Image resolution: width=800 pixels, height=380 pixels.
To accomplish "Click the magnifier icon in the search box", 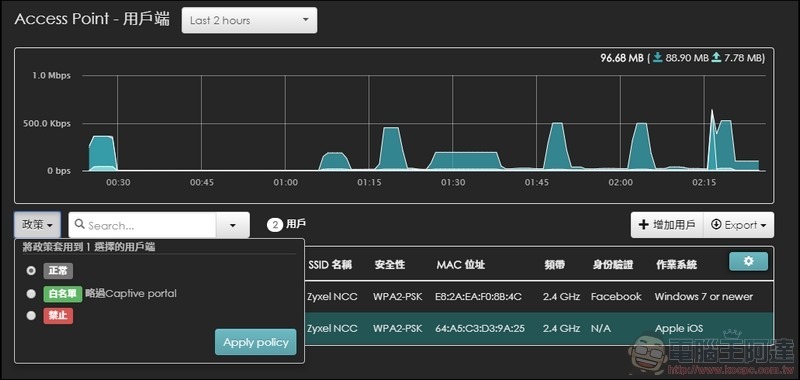I will point(80,224).
